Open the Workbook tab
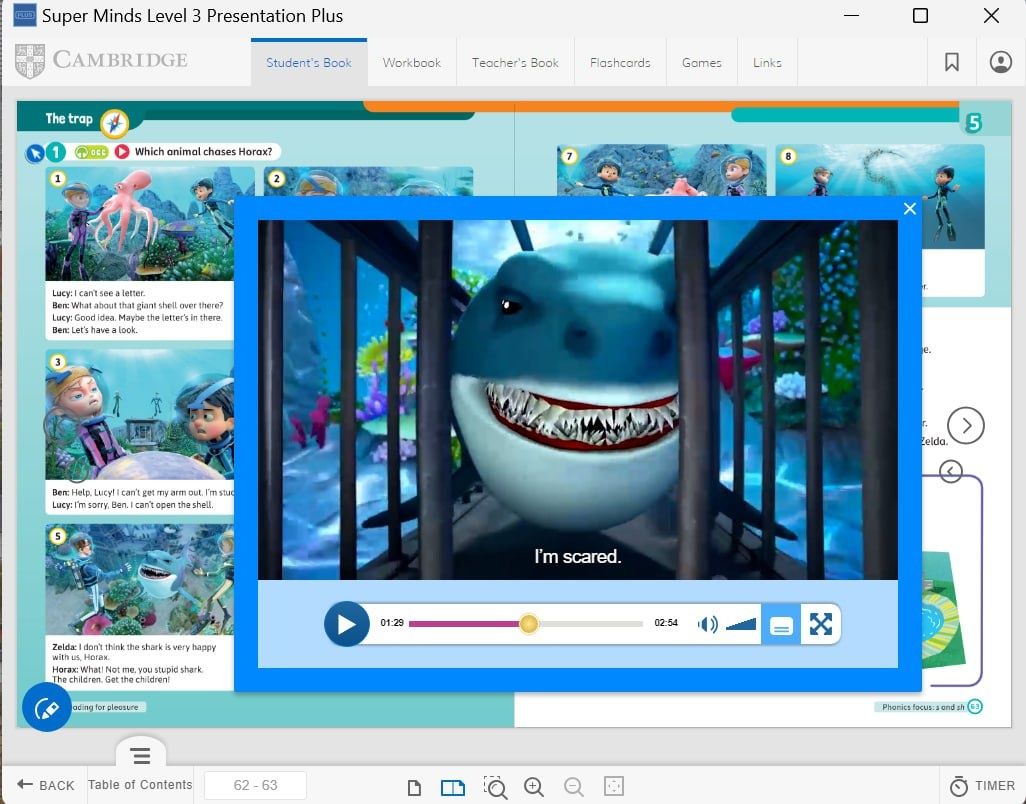 point(412,63)
